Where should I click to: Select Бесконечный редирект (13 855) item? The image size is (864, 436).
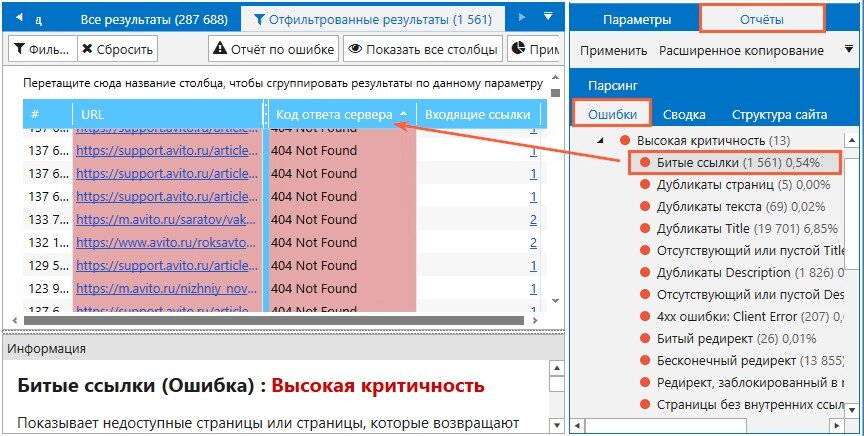(x=750, y=361)
